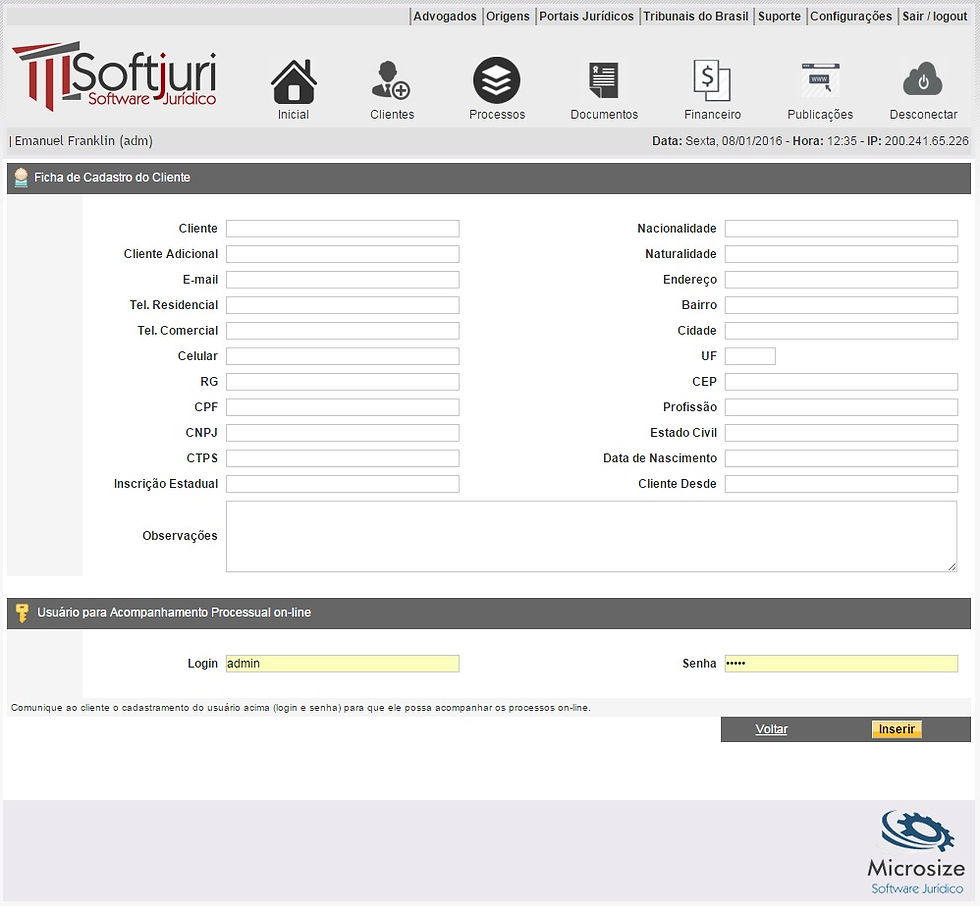The height and width of the screenshot is (906, 980).
Task: Open the Configurações menu
Action: [x=851, y=16]
